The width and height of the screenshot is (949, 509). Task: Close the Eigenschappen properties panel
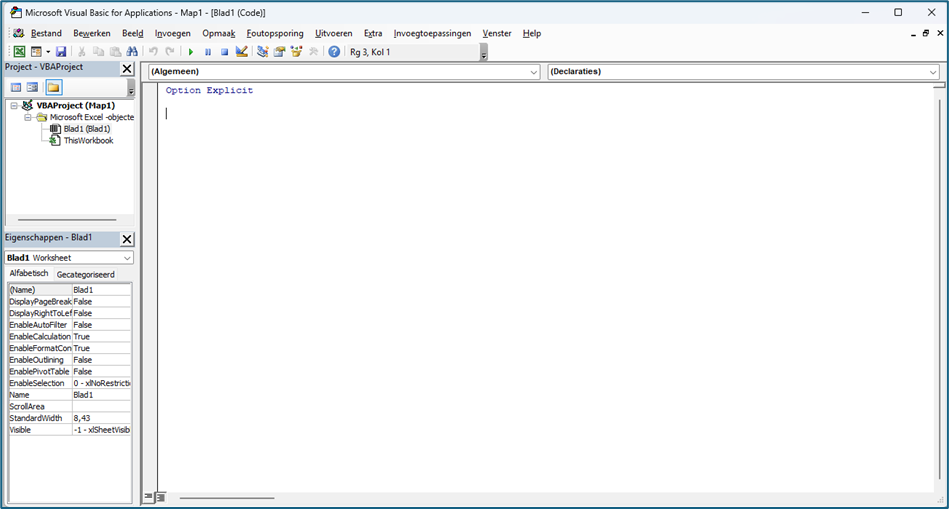pyautogui.click(x=127, y=239)
